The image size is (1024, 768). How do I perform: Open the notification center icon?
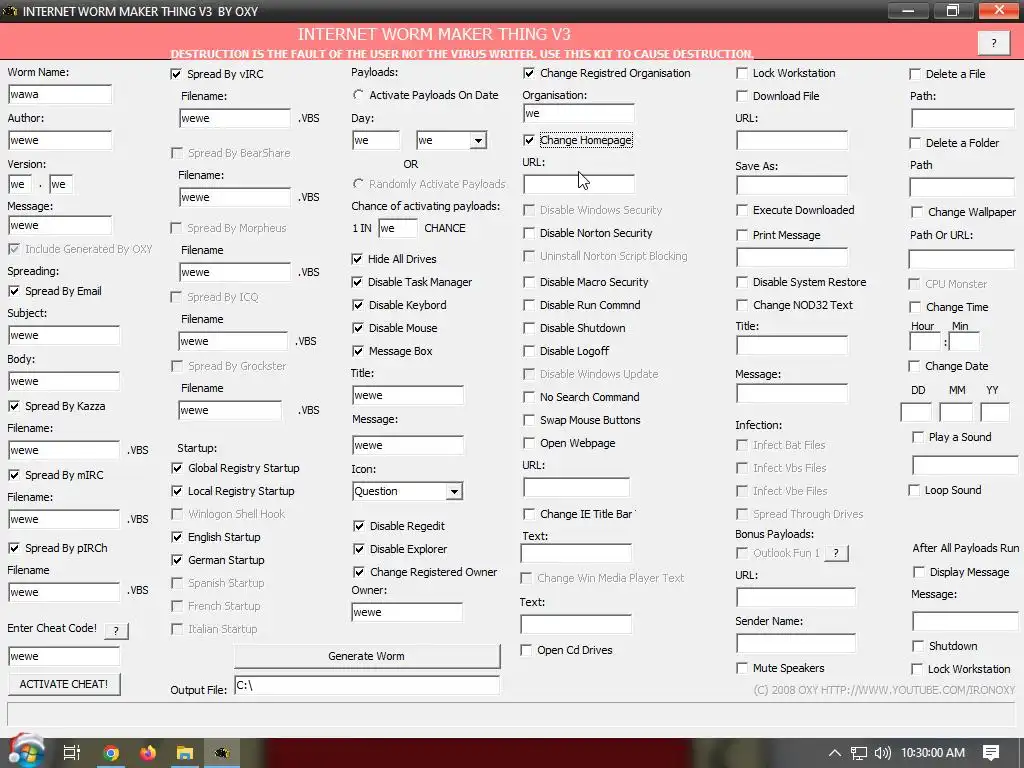click(991, 753)
